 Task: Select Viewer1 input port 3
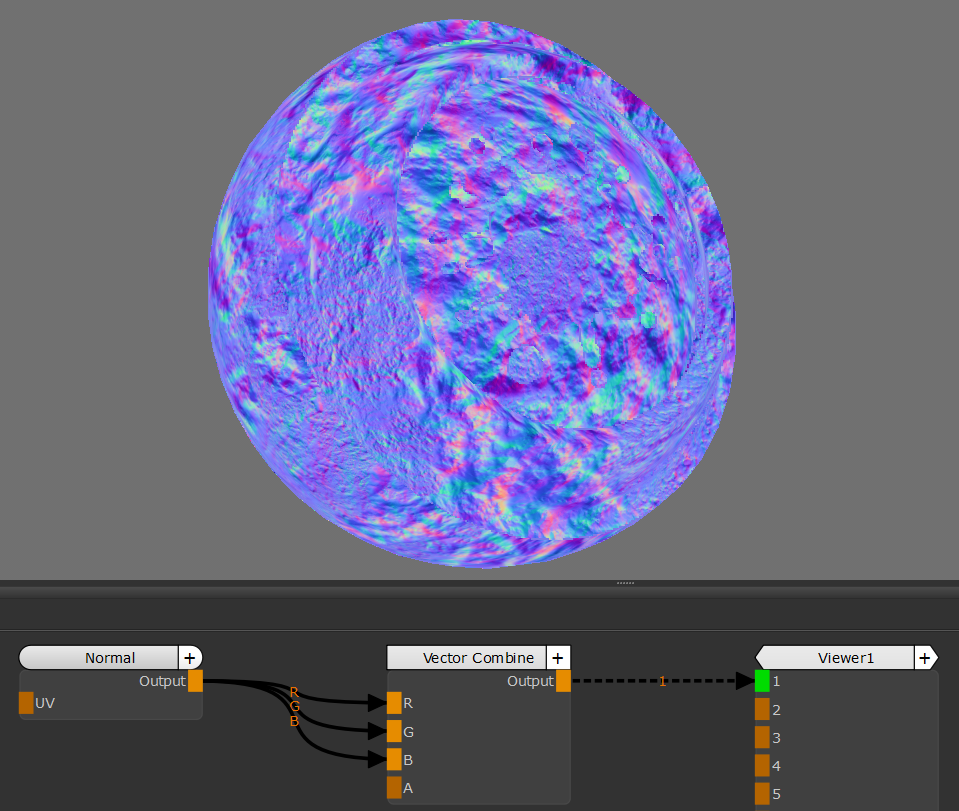(762, 737)
